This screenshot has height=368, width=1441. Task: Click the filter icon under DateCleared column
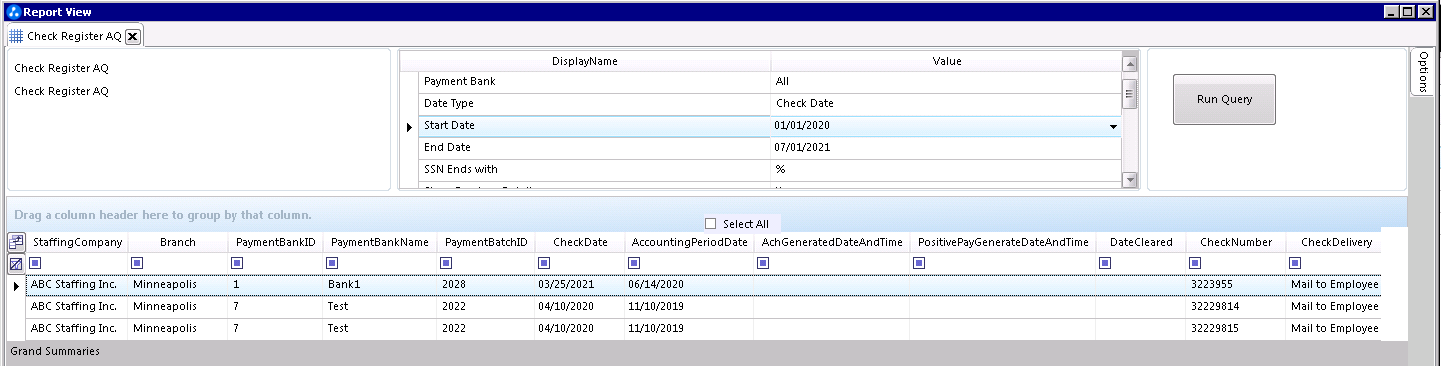tap(1104, 263)
